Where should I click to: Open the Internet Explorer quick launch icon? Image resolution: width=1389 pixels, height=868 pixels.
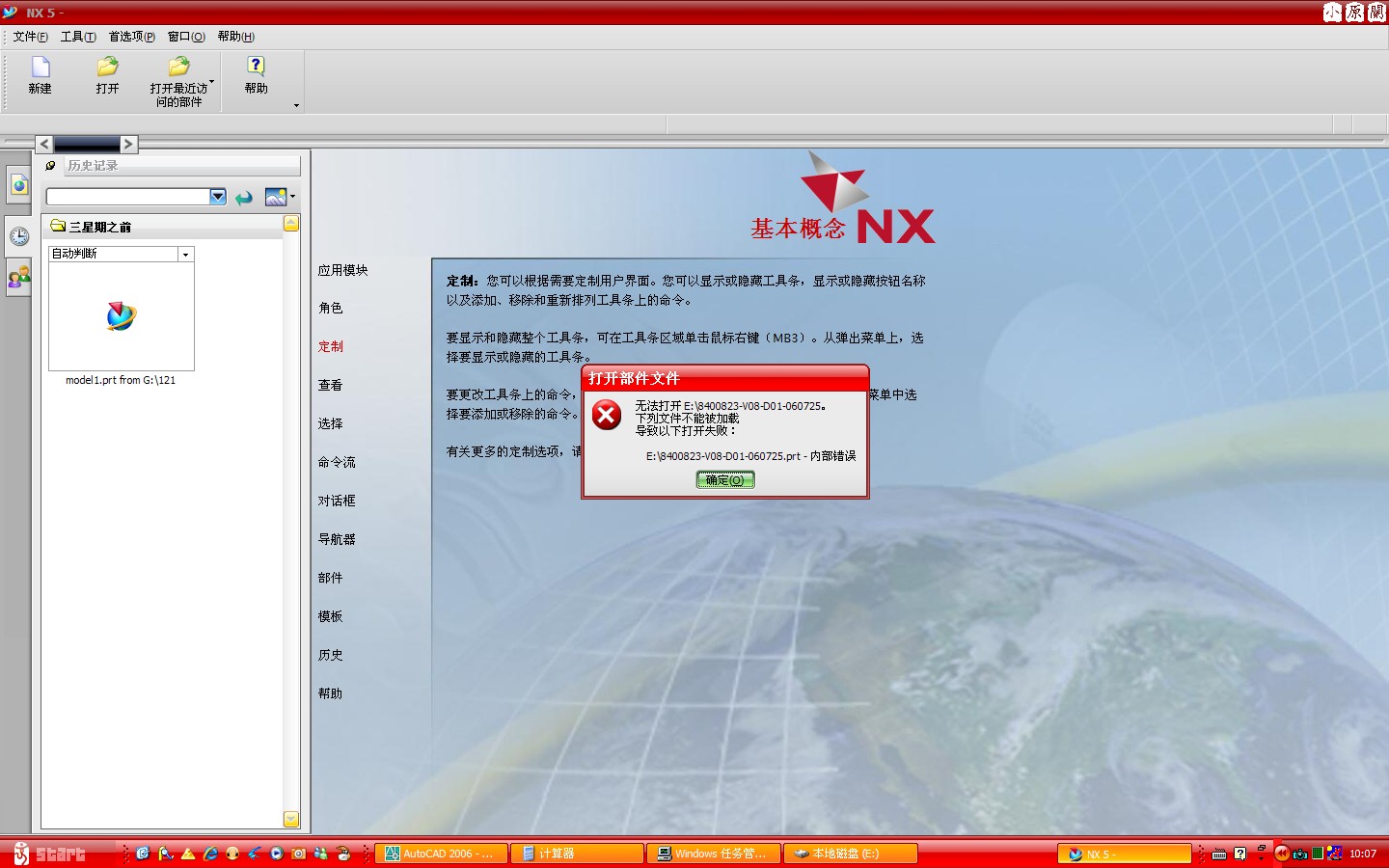click(210, 854)
